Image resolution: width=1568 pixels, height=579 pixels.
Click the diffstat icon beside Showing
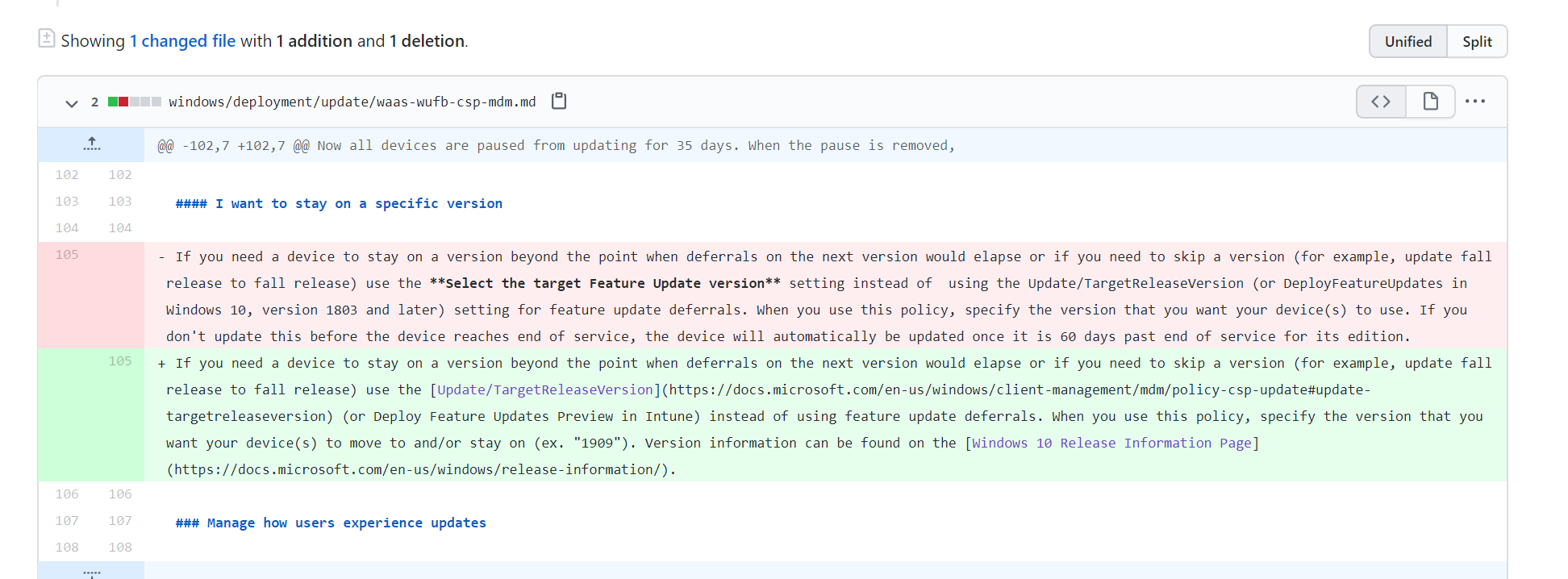(47, 38)
